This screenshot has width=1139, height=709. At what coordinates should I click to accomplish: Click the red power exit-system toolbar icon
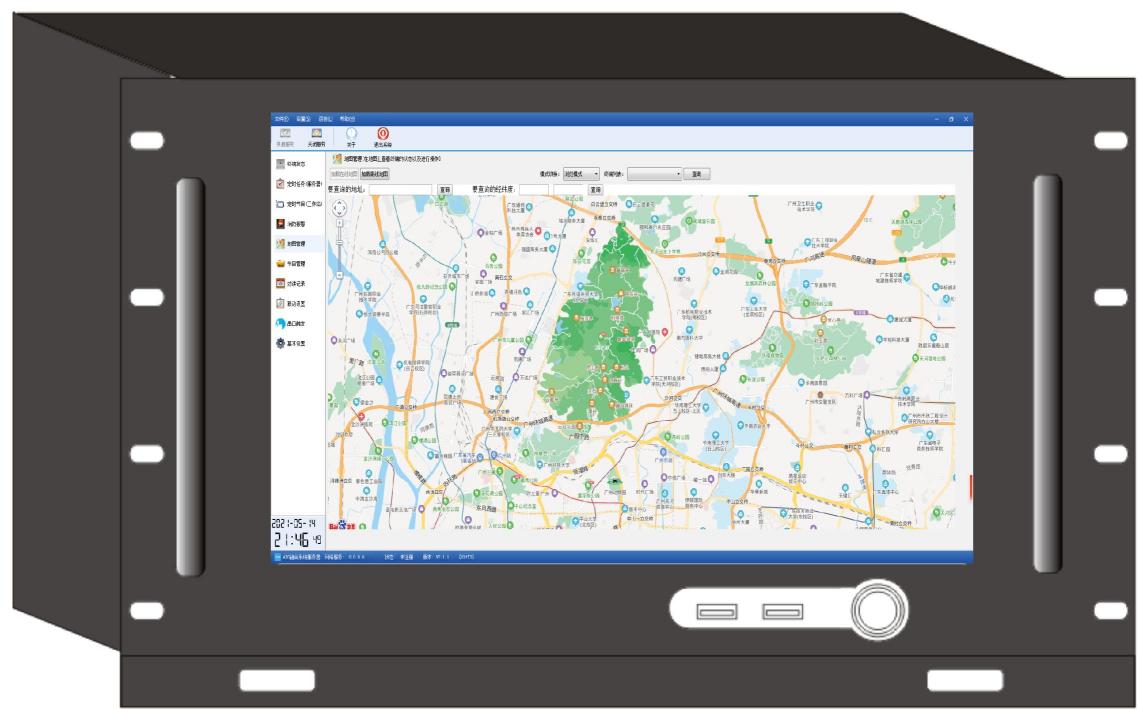coord(382,134)
